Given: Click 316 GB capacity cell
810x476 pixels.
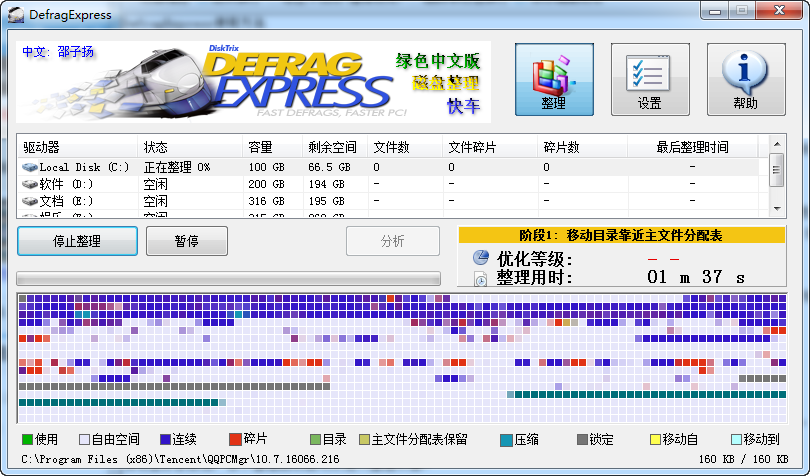Looking at the screenshot, I should (266, 201).
